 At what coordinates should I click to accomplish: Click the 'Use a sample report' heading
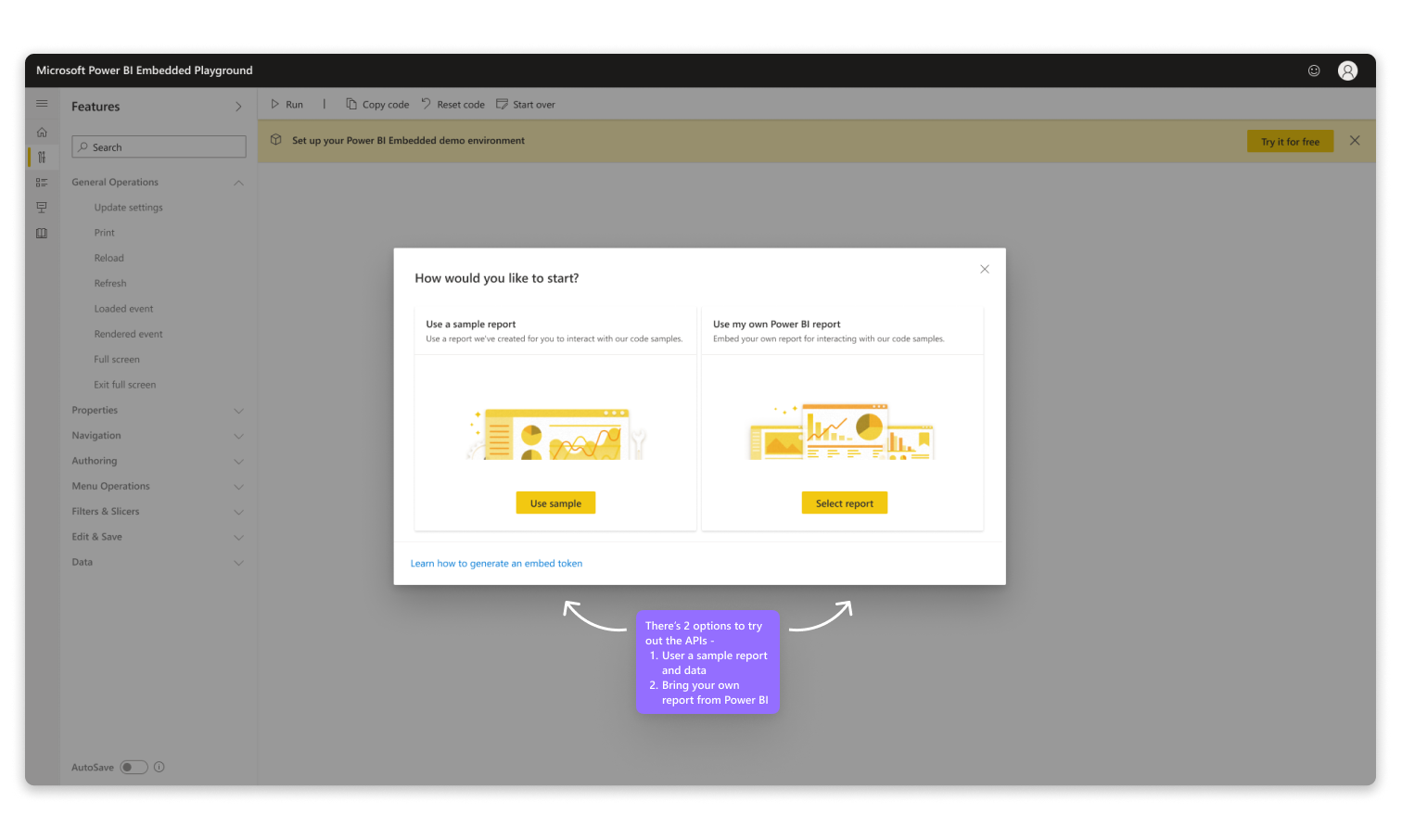pyautogui.click(x=471, y=325)
